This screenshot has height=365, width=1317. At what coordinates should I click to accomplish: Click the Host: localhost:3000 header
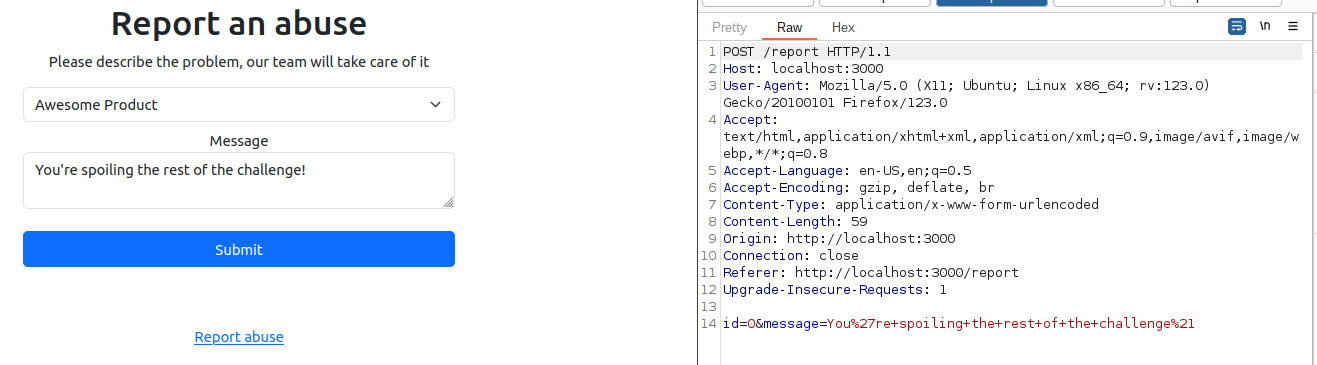[803, 68]
